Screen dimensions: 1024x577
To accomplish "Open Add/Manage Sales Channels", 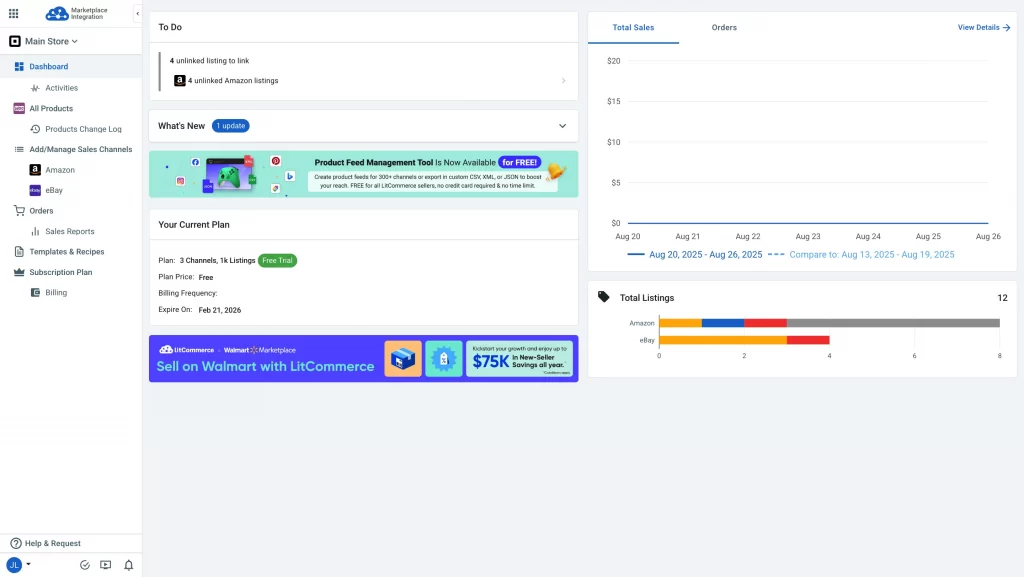I will pos(80,149).
